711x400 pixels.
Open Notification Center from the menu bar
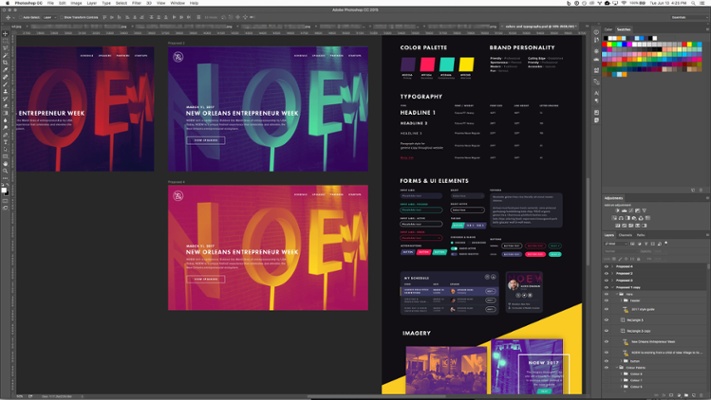704,3
